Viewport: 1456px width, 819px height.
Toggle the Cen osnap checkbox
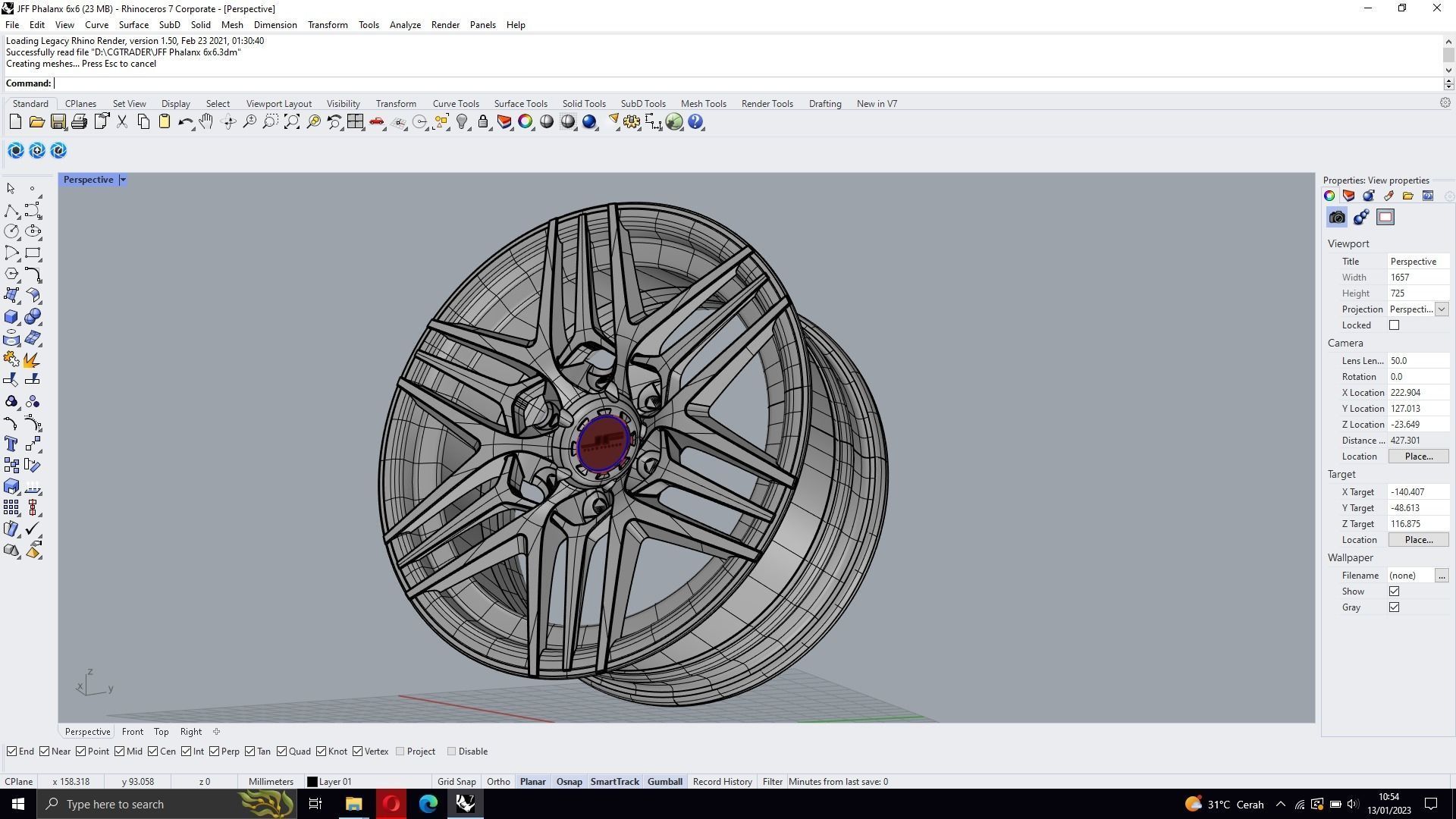(x=153, y=752)
